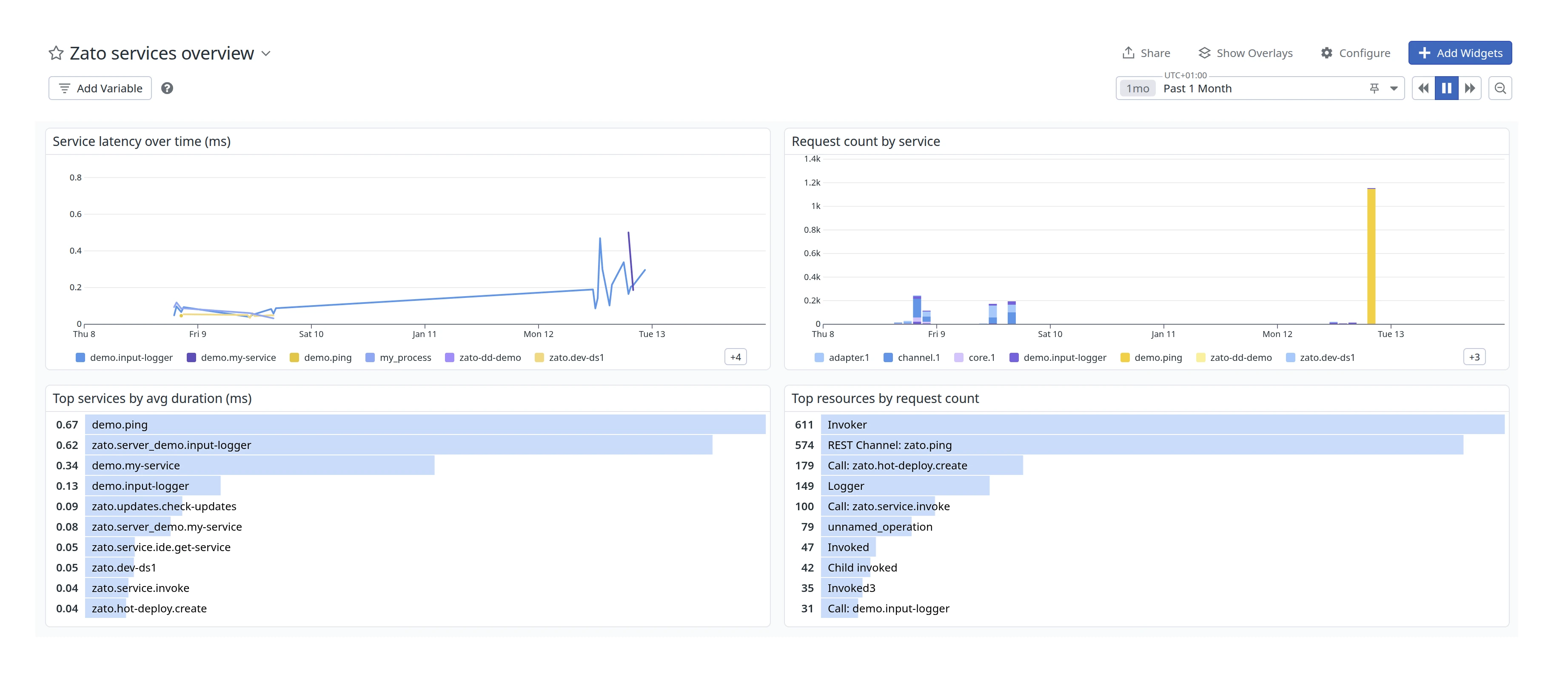
Task: Step the time range backward
Action: 1423,88
